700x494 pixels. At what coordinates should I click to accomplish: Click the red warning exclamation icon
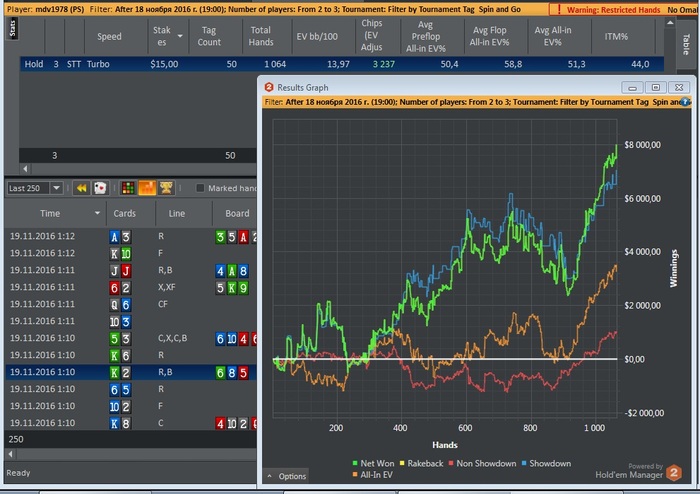[558, 9]
